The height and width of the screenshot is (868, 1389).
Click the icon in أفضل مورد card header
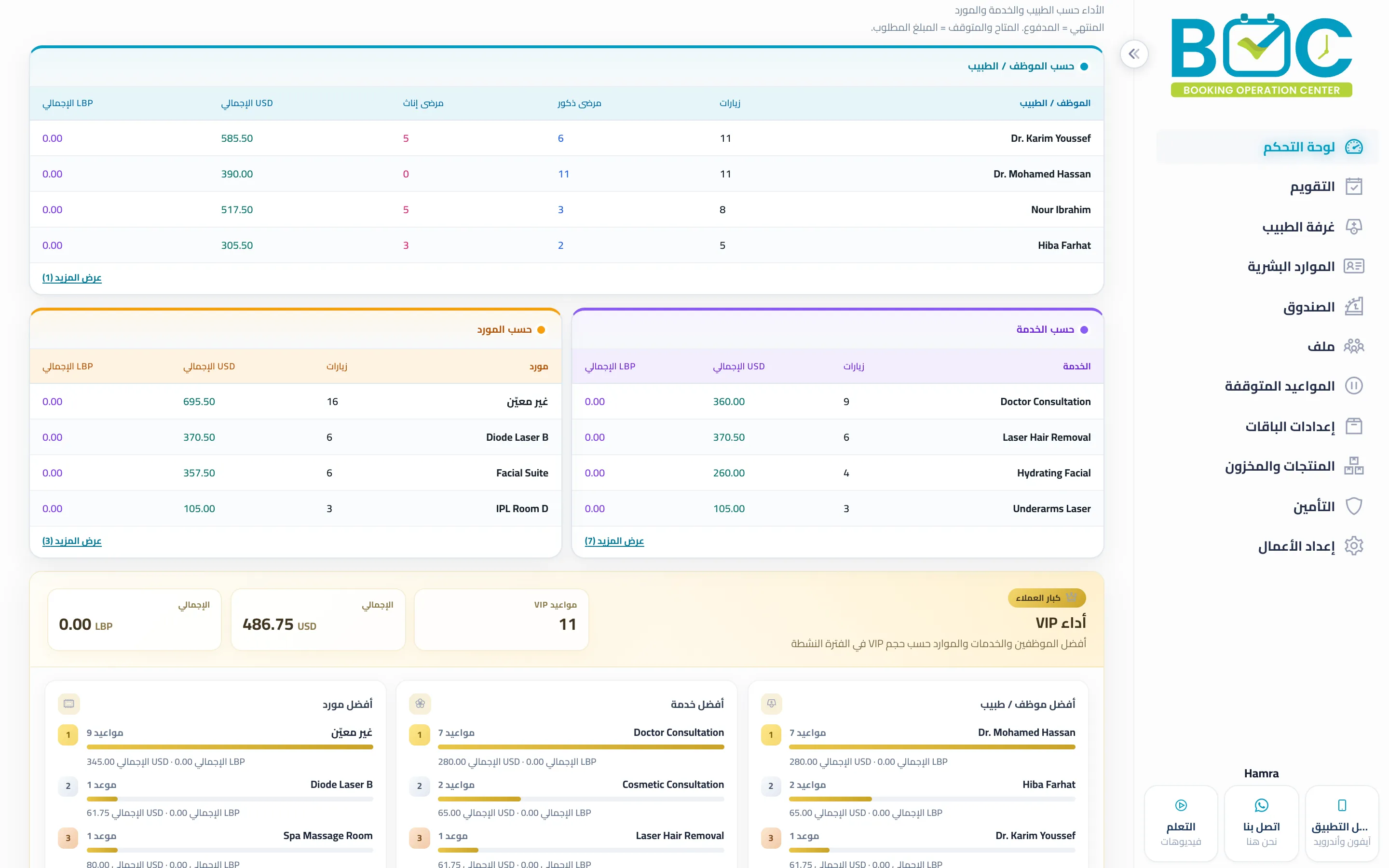click(69, 704)
